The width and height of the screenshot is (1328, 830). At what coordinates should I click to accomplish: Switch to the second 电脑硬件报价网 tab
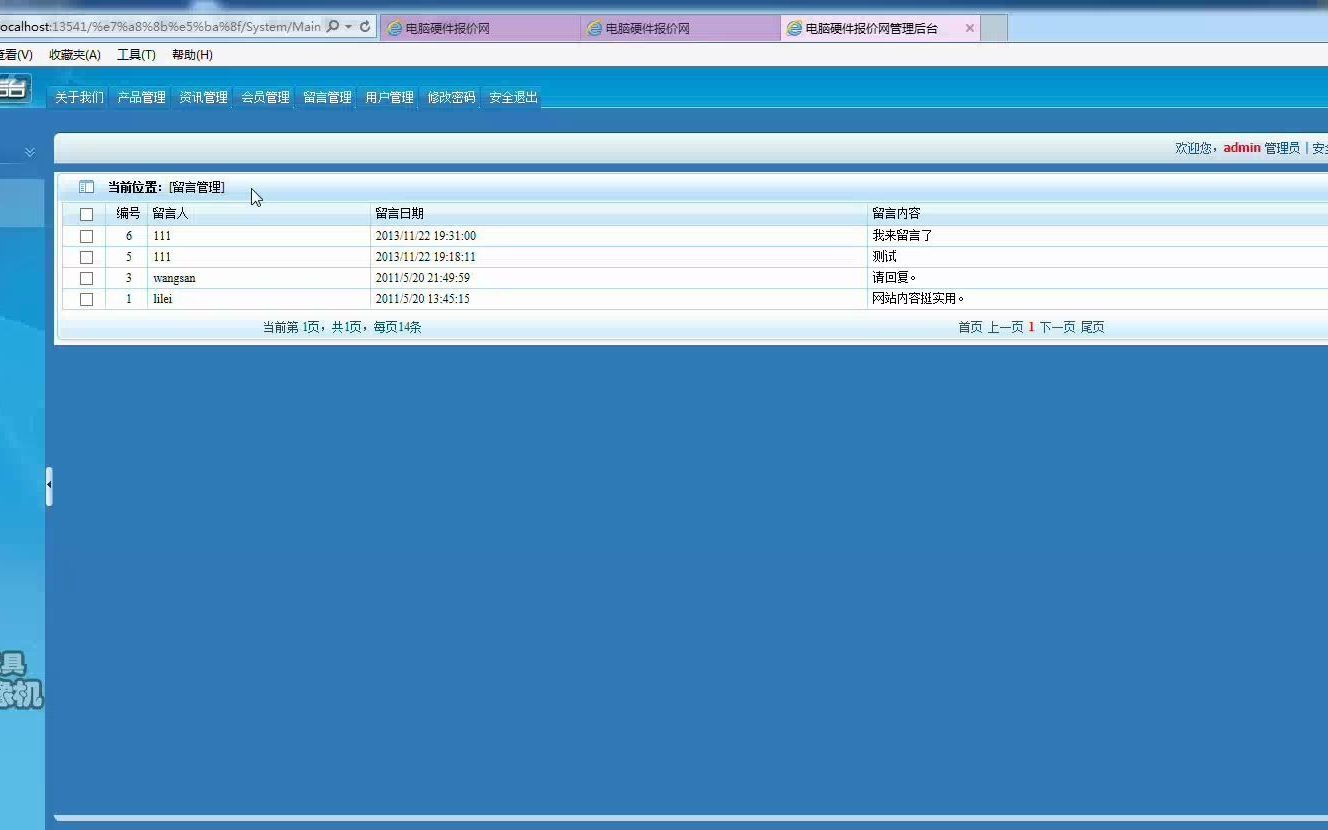tap(680, 28)
